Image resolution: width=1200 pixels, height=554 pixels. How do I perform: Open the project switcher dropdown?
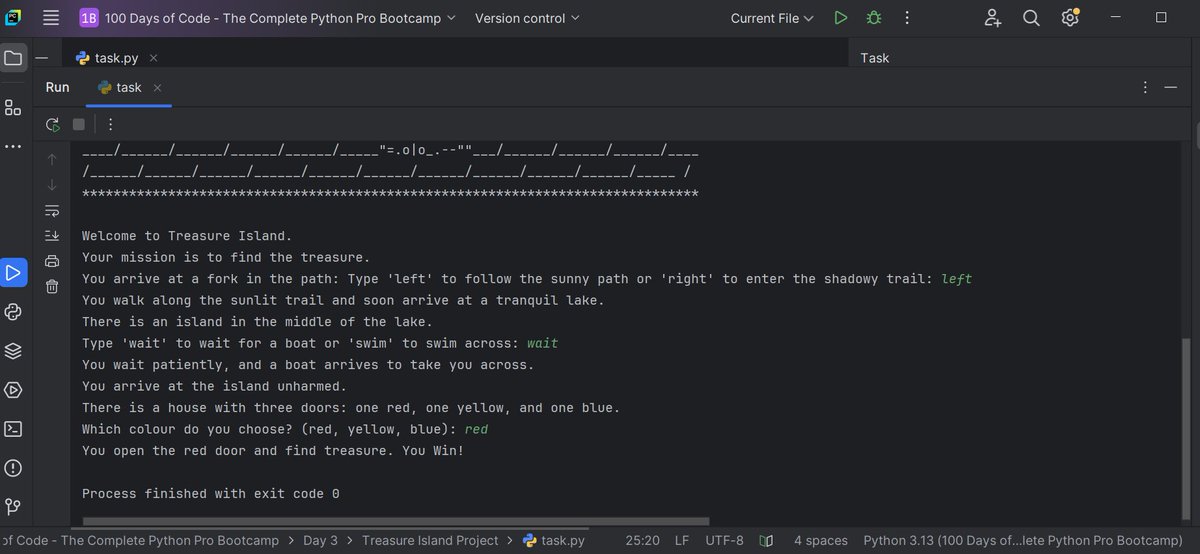(x=268, y=18)
